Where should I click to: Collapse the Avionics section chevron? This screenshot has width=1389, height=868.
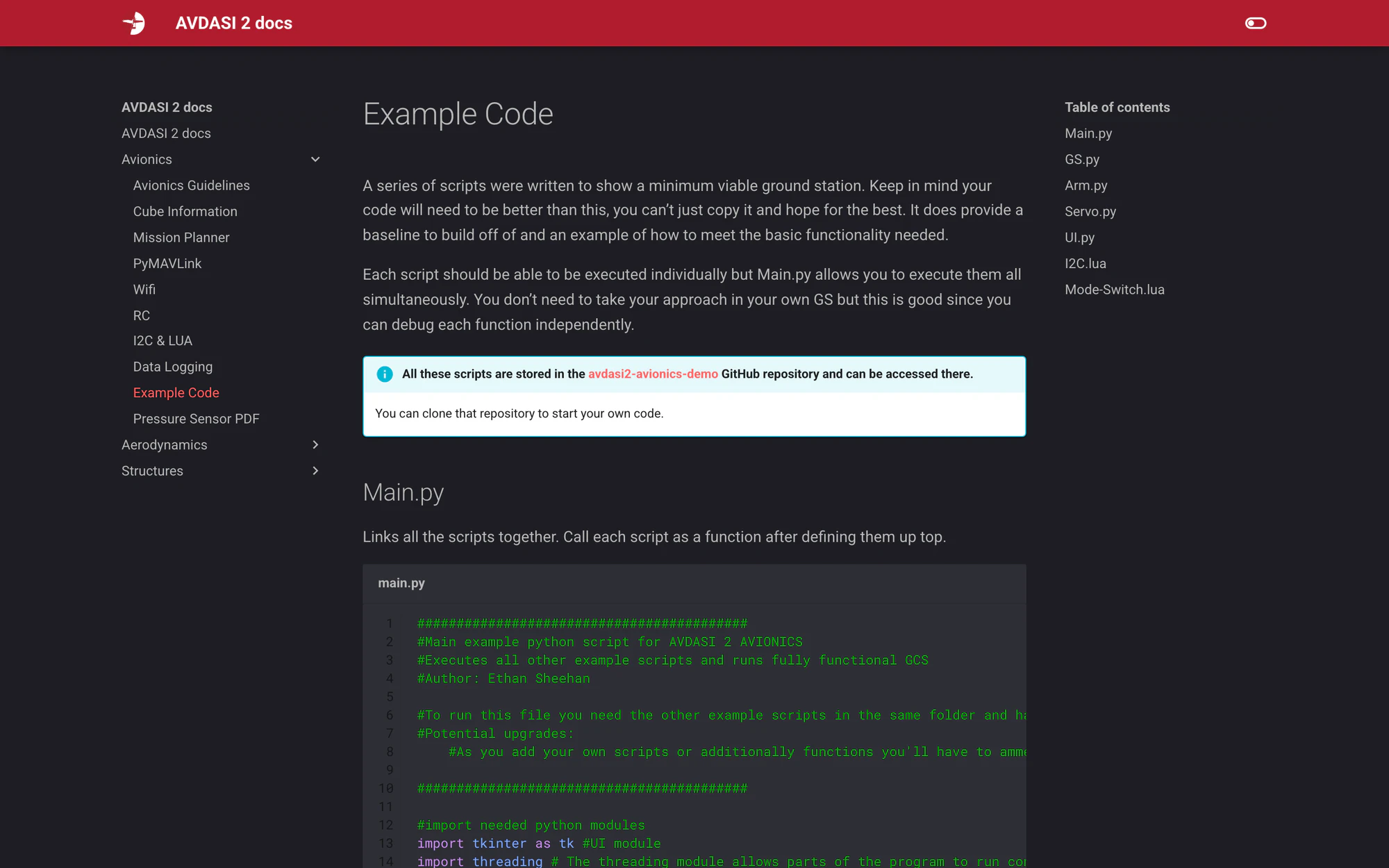point(315,160)
